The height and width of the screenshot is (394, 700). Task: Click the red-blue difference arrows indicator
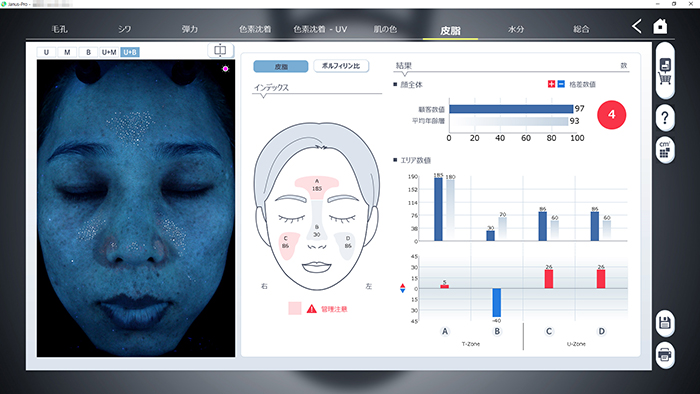pos(403,288)
